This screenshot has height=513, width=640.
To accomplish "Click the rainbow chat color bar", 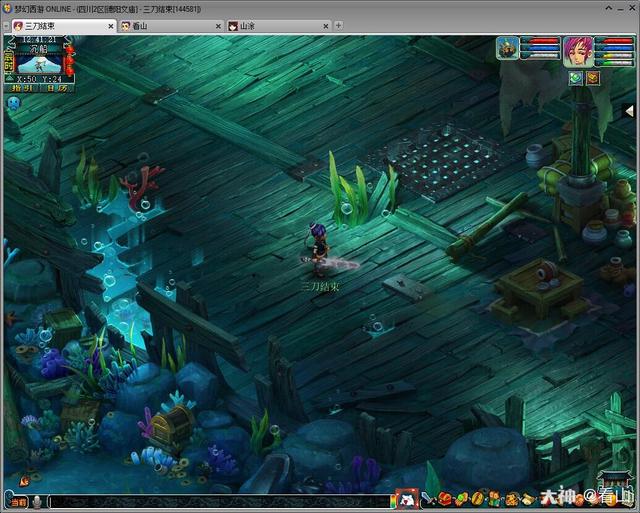I will (393, 502).
